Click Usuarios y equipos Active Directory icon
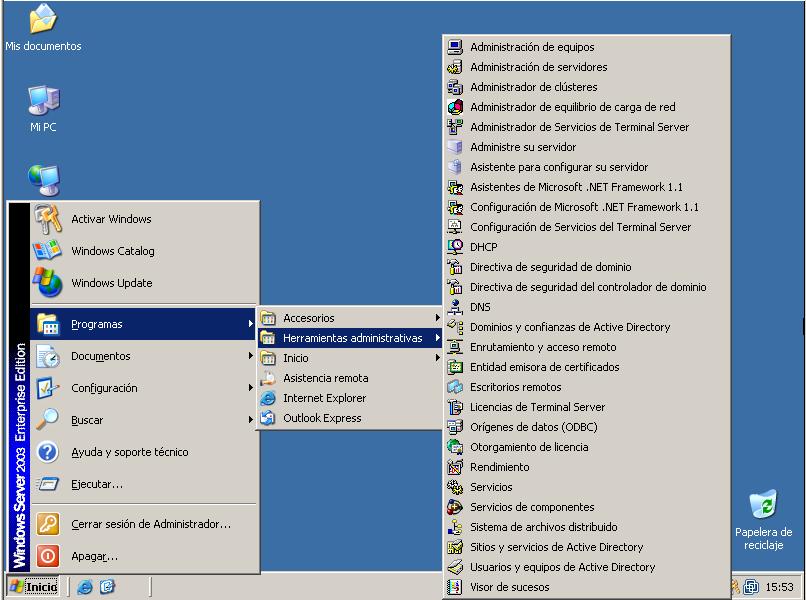This screenshot has width=806, height=600. pyautogui.click(x=455, y=567)
